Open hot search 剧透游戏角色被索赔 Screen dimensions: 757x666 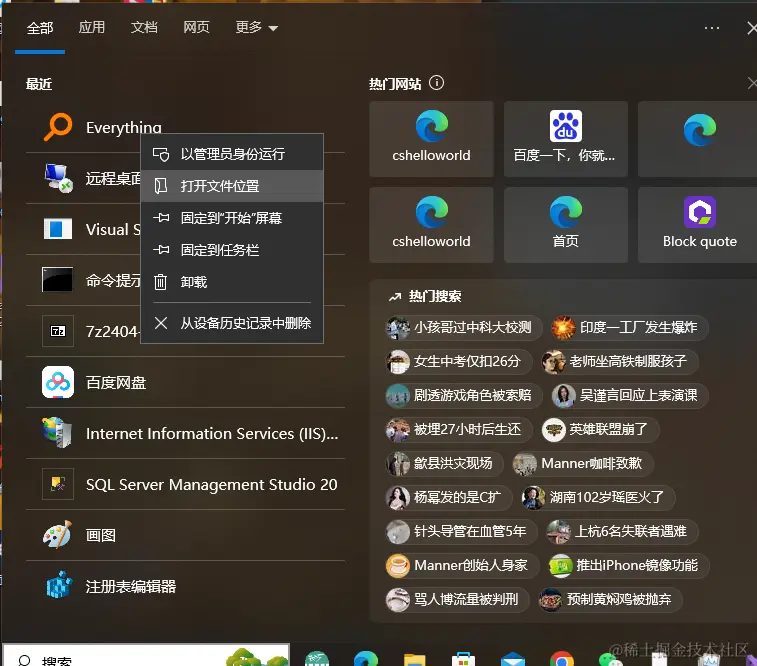tap(463, 396)
